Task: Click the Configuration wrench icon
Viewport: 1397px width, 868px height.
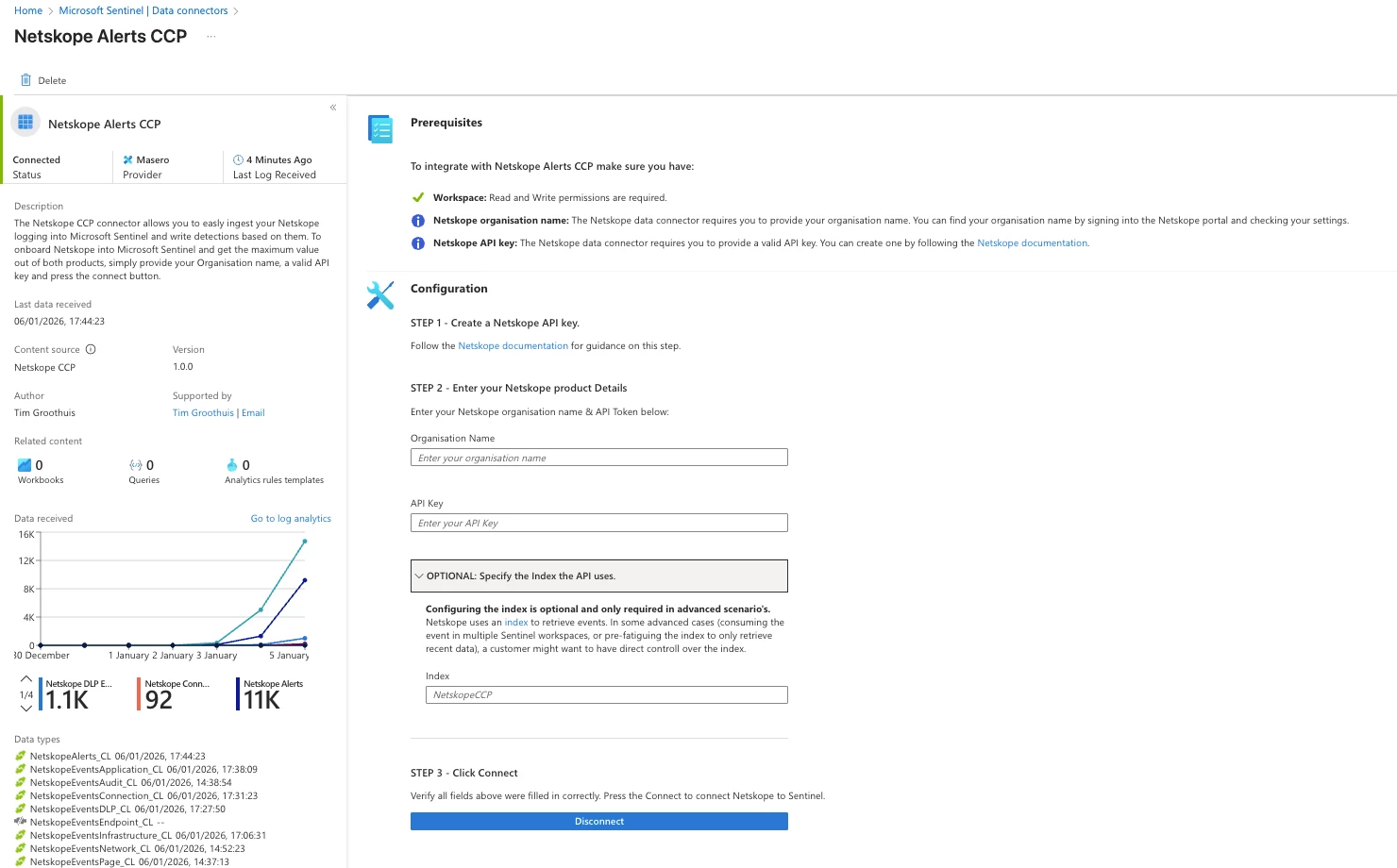Action: (380, 295)
